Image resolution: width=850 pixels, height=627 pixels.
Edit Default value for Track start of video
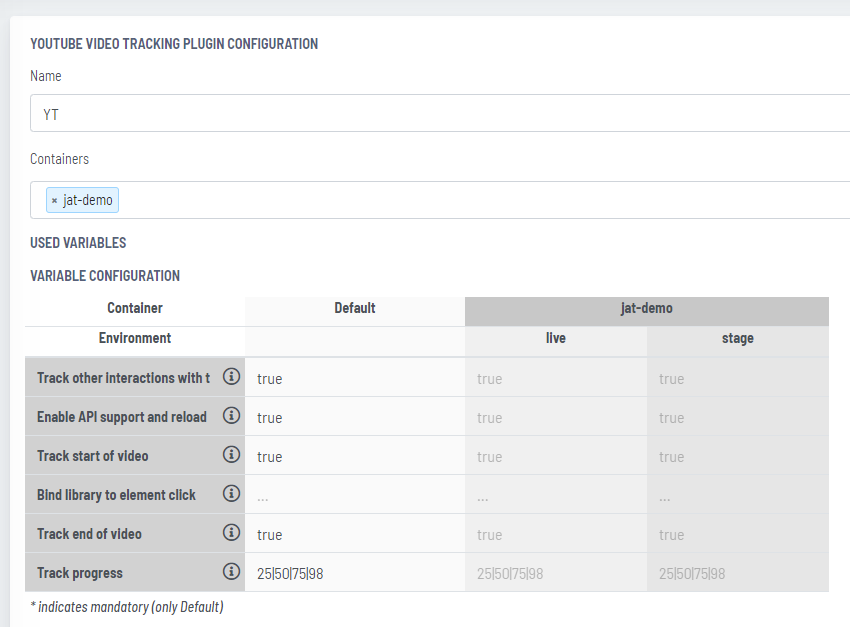click(355, 456)
